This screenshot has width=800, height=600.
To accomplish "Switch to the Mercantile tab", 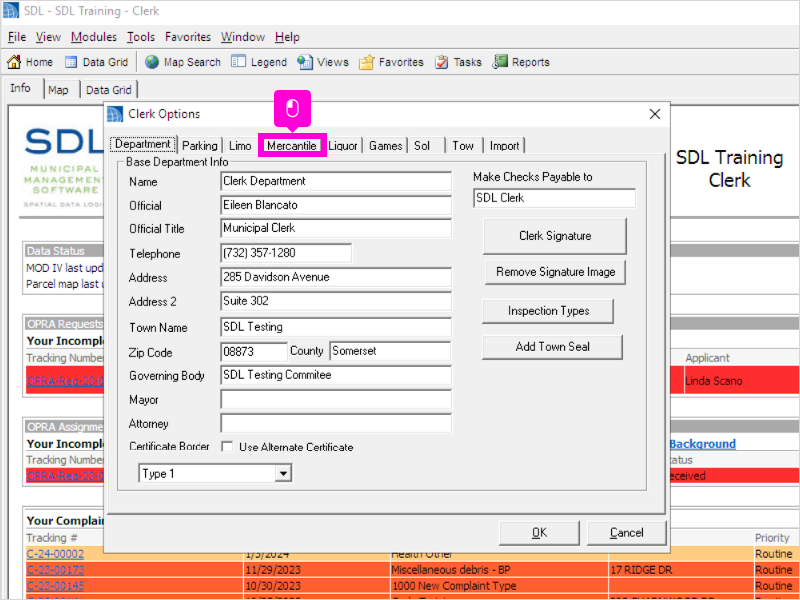I will click(292, 146).
